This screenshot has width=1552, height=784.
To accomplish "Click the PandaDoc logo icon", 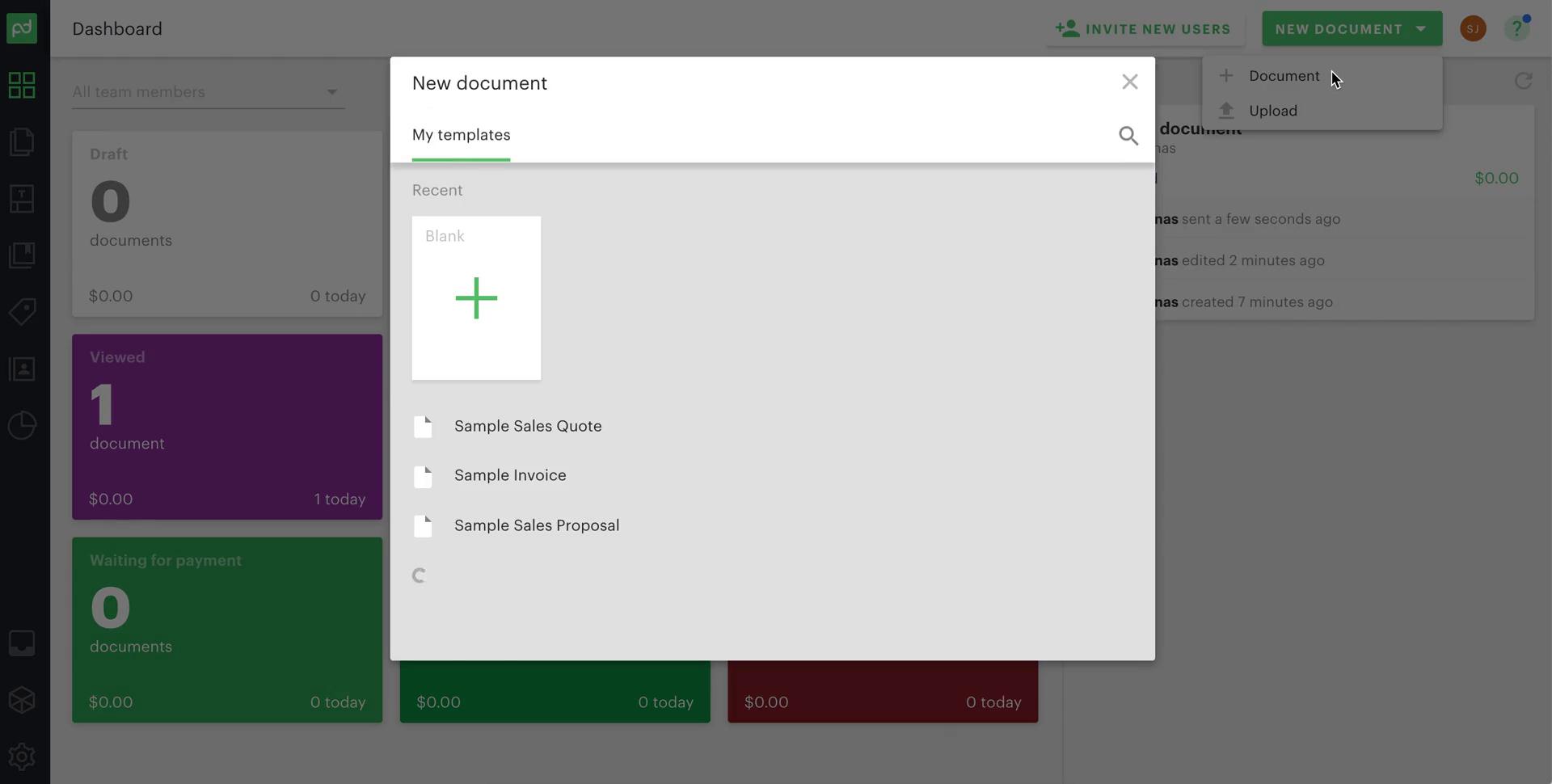I will click(x=22, y=28).
